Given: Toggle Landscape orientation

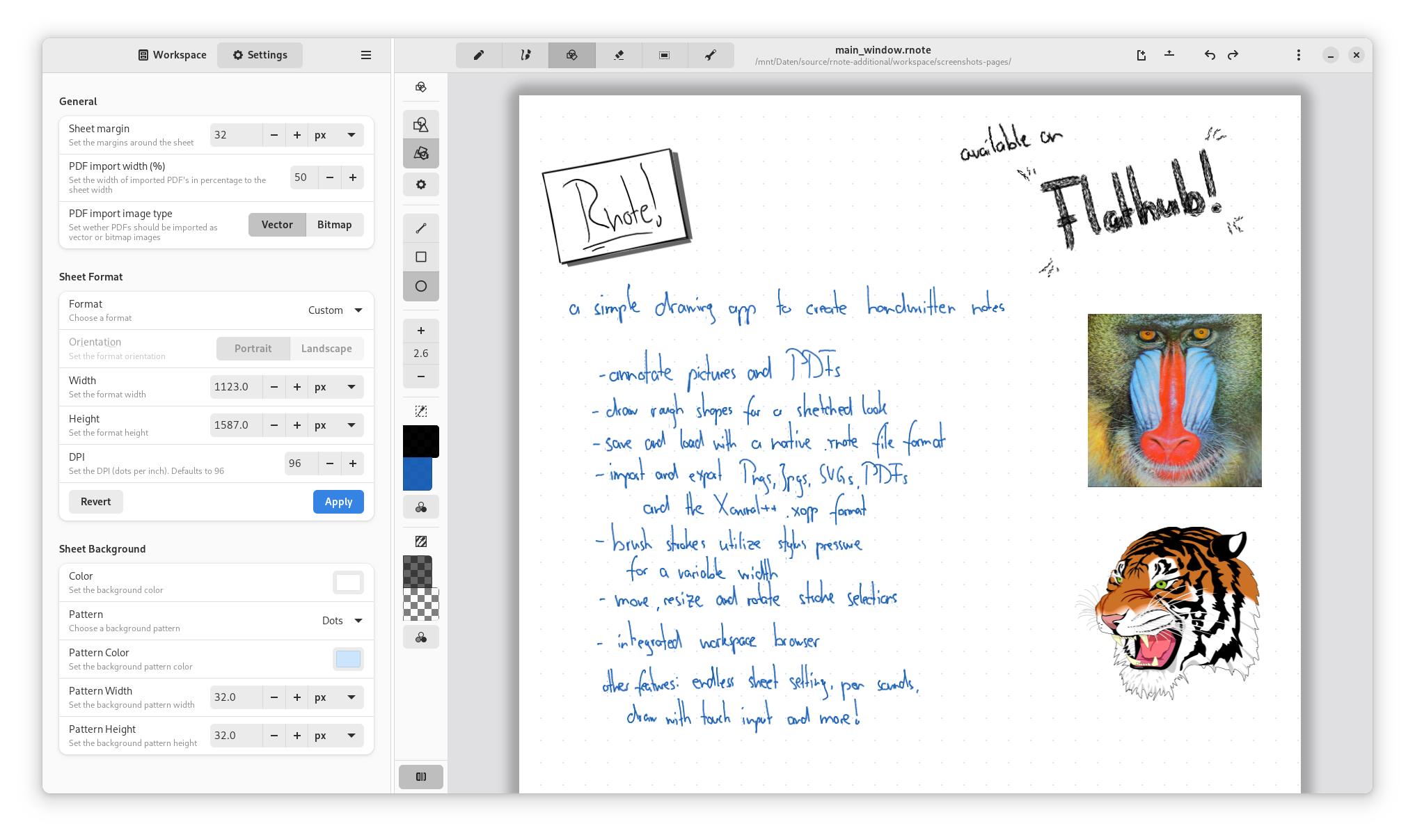Looking at the screenshot, I should click(326, 348).
